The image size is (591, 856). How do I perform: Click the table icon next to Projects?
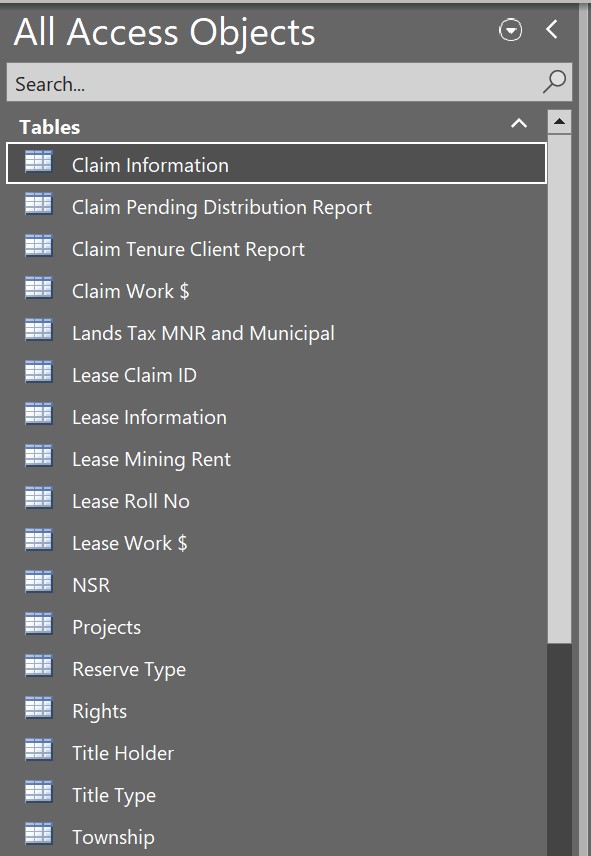tap(38, 625)
